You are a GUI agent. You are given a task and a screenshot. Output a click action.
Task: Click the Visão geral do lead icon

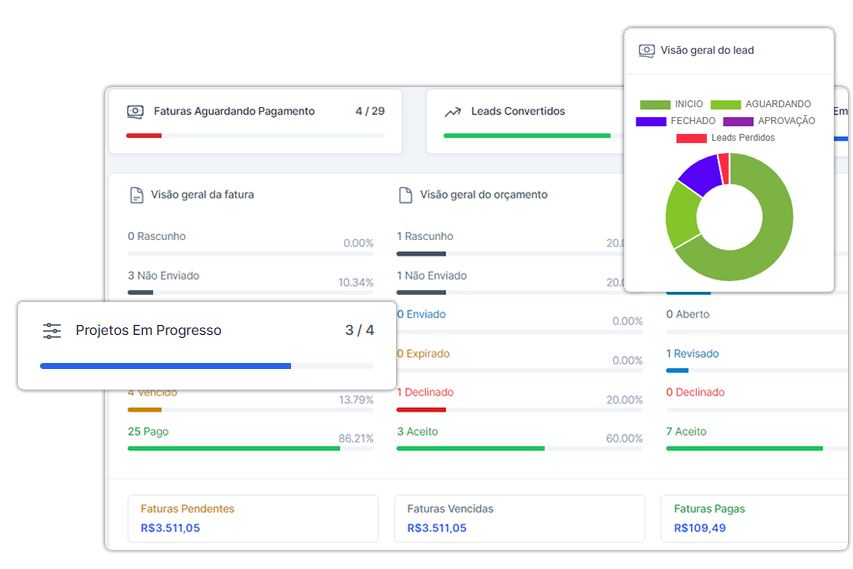646,51
